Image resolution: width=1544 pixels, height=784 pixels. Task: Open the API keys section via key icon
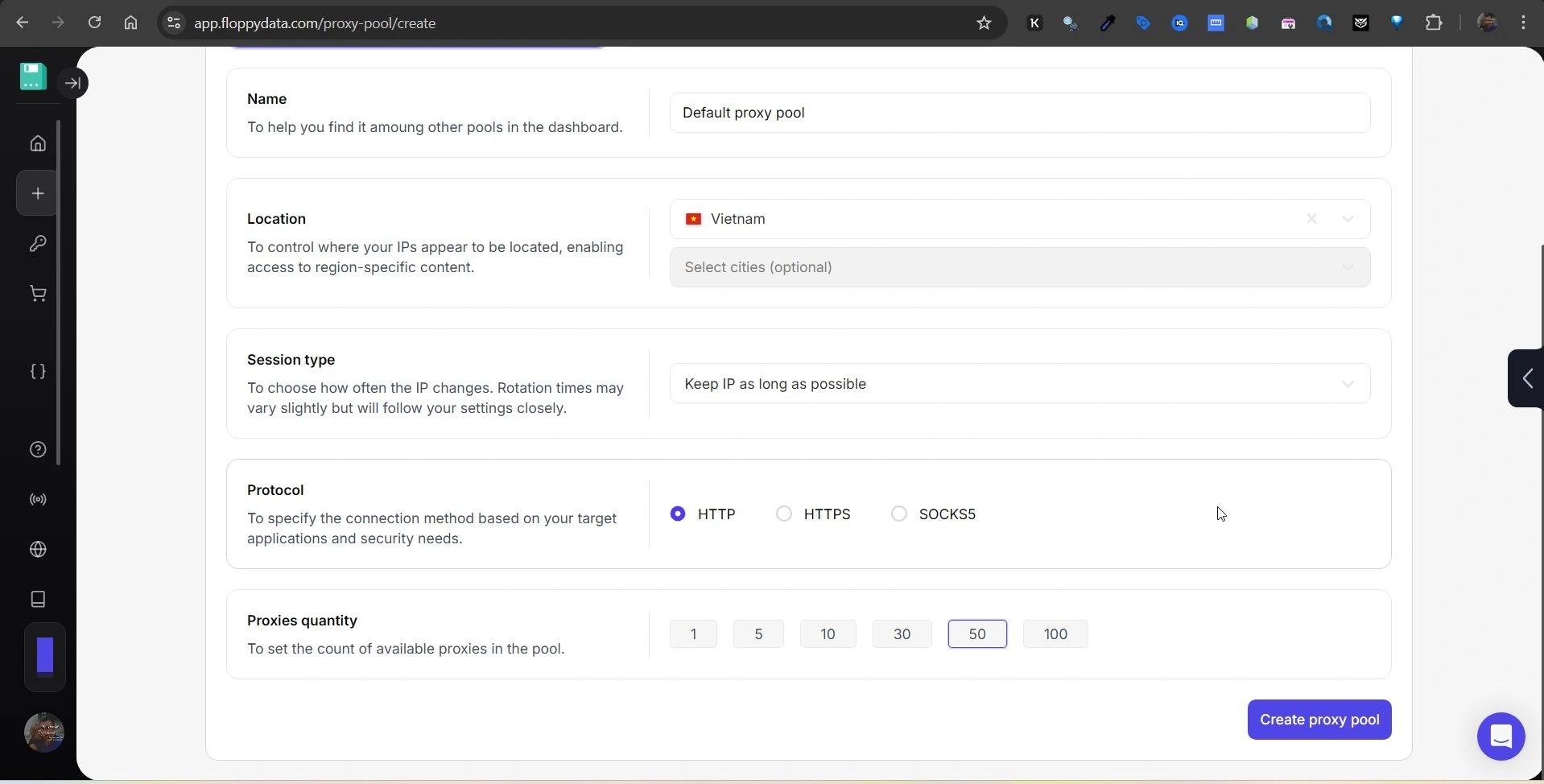pyautogui.click(x=37, y=243)
